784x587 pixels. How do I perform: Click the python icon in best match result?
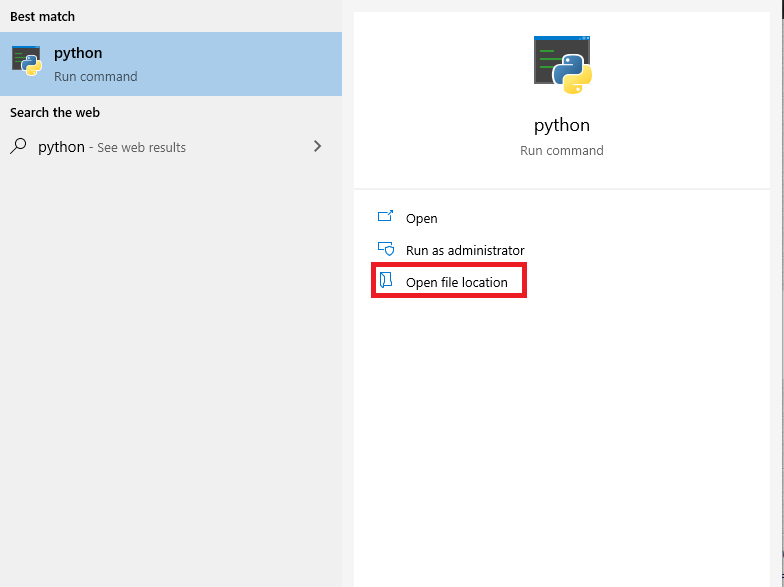(x=26, y=61)
